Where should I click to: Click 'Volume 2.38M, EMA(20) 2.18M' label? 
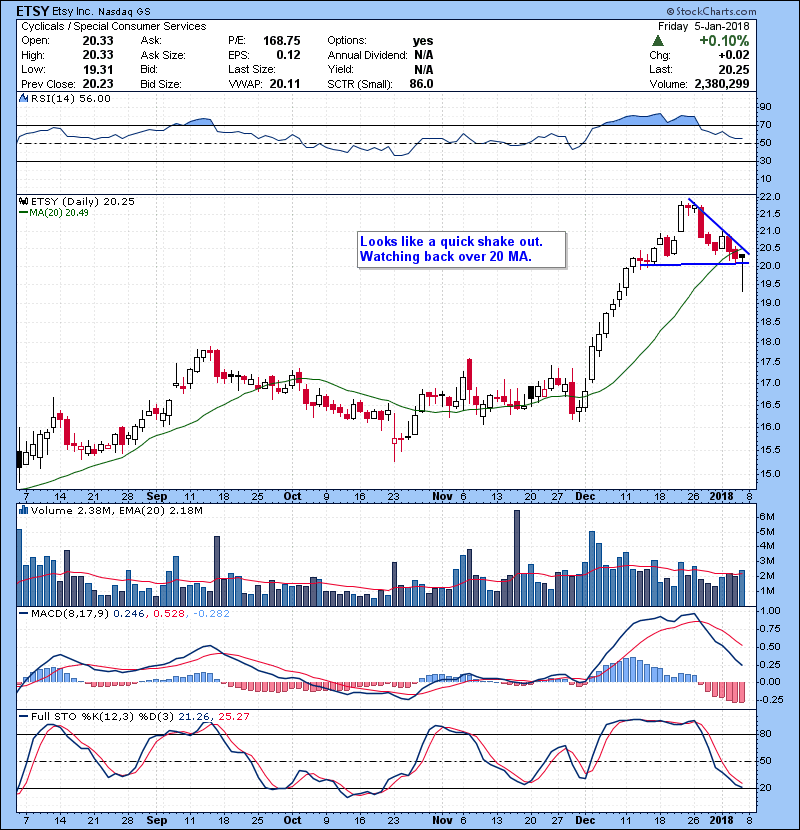[x=116, y=510]
